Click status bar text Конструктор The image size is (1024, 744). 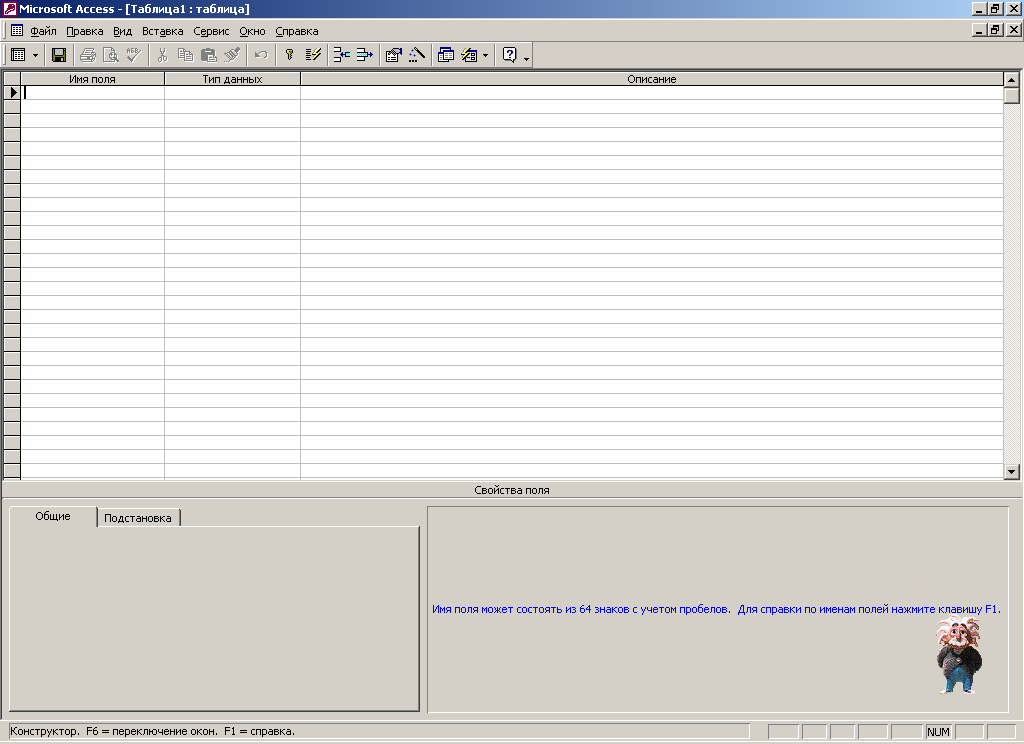tap(45, 731)
